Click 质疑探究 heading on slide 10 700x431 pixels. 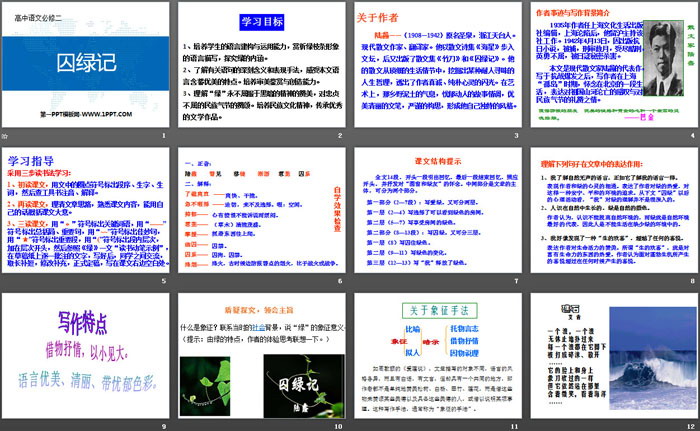[259, 310]
